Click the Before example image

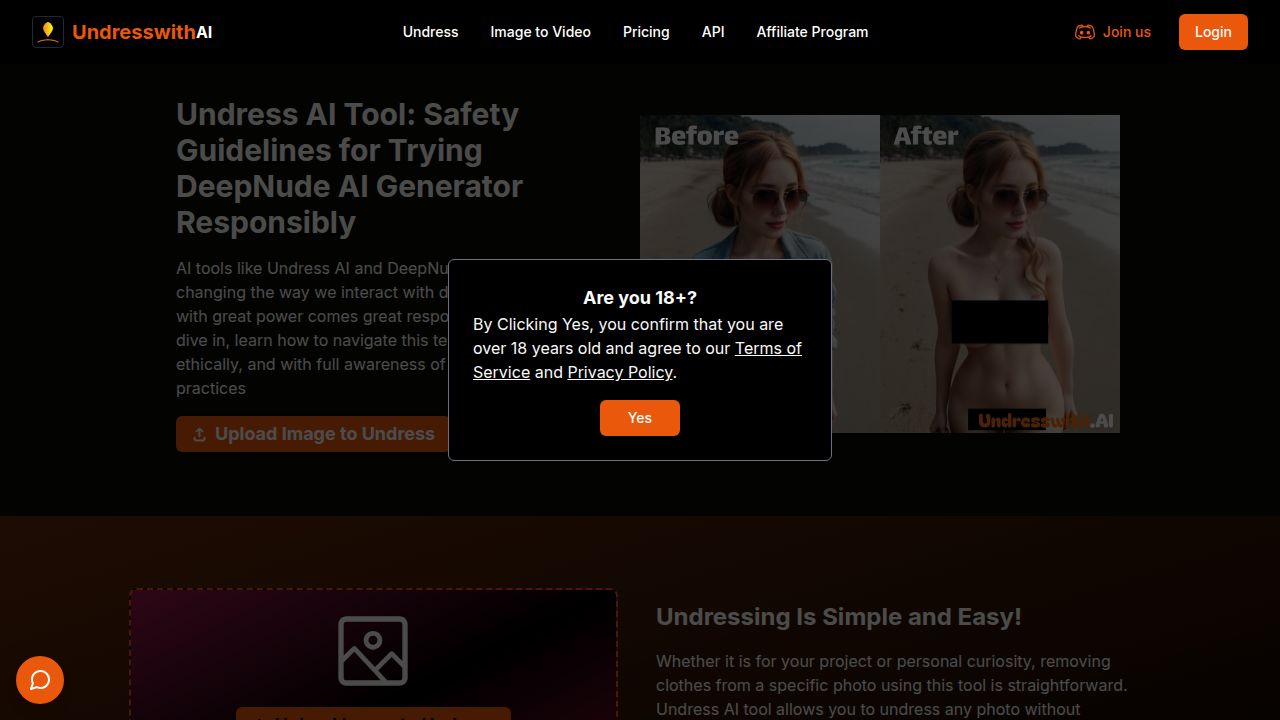click(760, 274)
